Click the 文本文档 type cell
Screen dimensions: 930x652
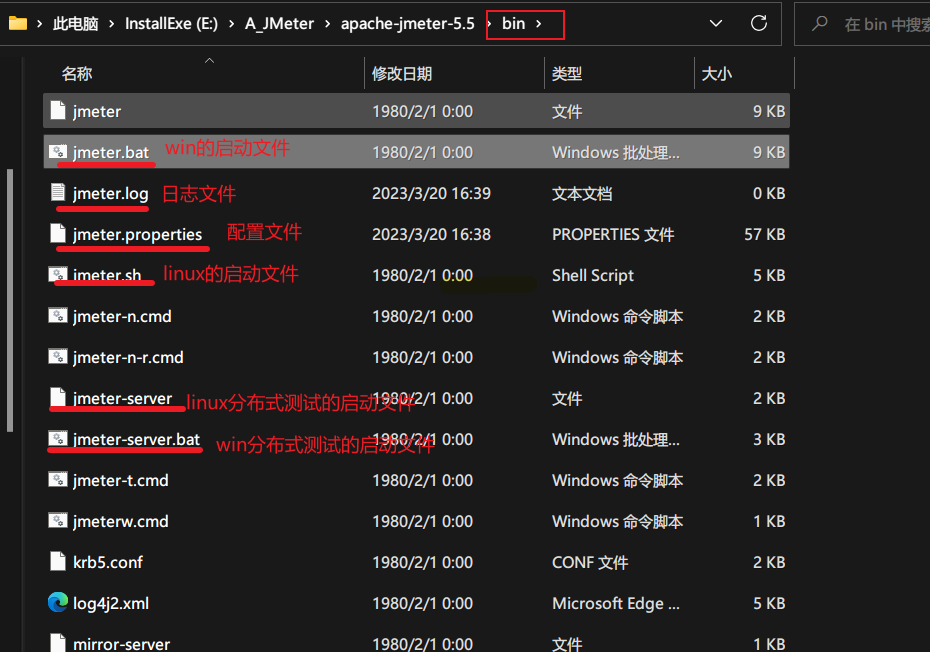(582, 193)
